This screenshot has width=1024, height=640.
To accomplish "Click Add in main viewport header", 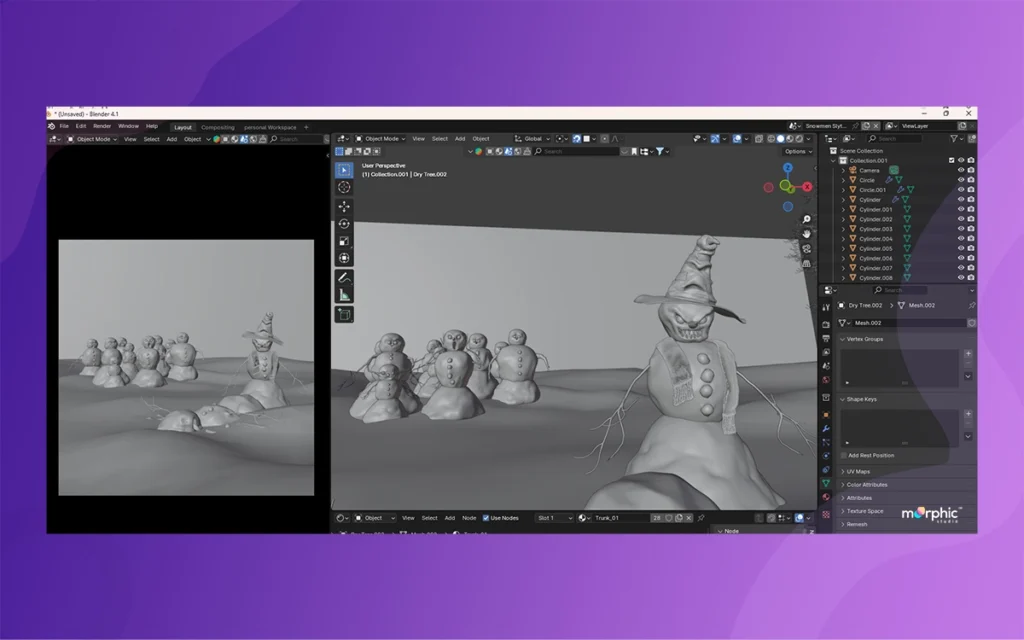I will (460, 138).
